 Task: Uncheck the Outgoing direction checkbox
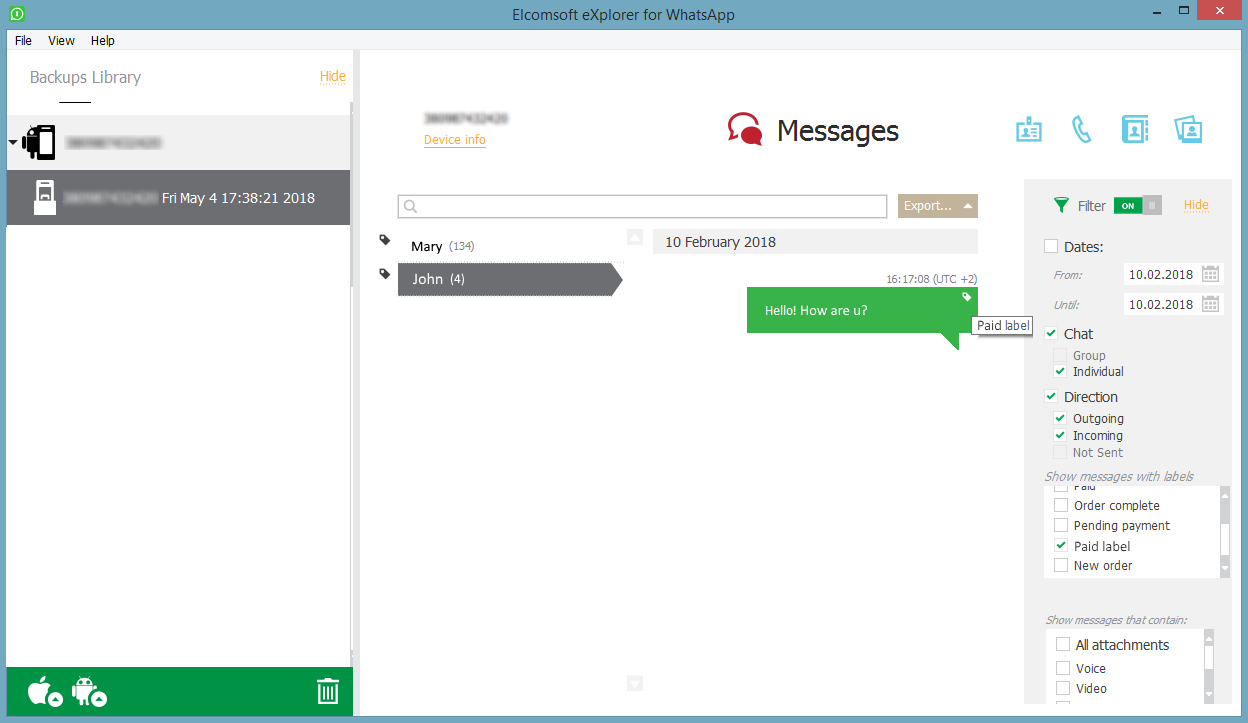point(1060,418)
